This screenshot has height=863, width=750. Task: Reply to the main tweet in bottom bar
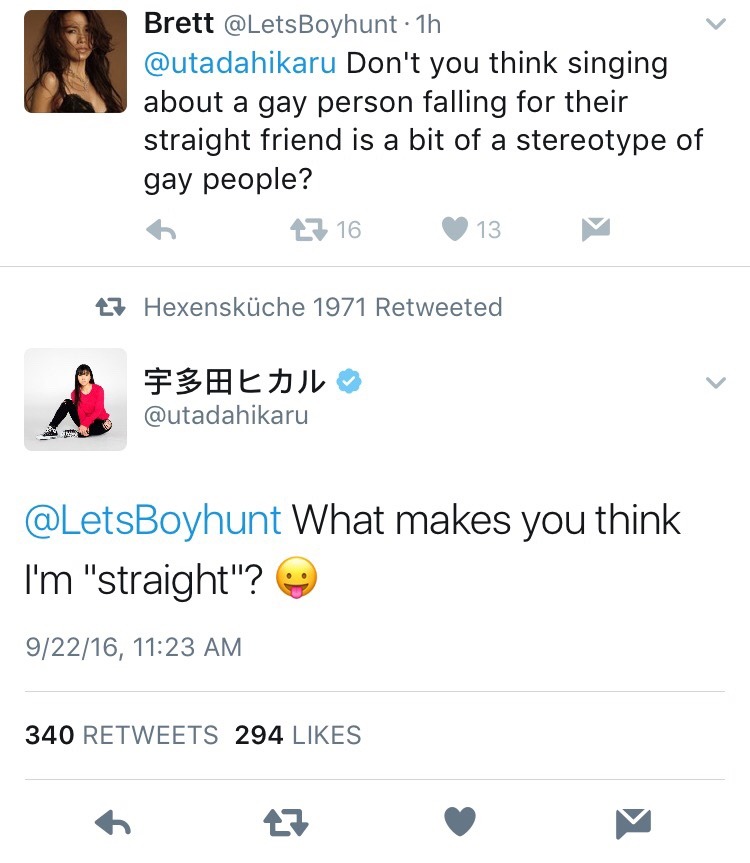tap(113, 823)
